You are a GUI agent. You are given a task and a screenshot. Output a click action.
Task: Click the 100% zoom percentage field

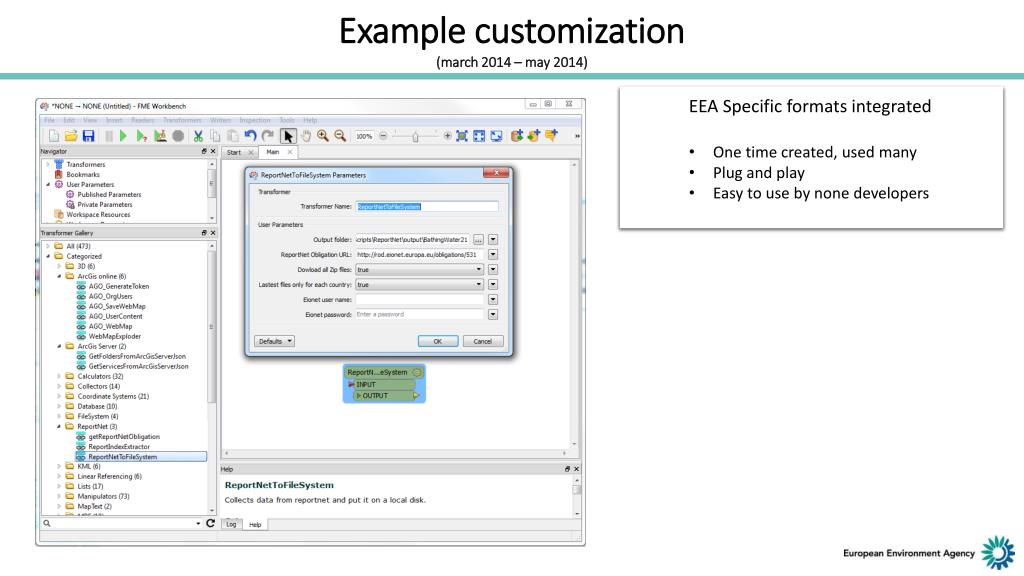[364, 136]
